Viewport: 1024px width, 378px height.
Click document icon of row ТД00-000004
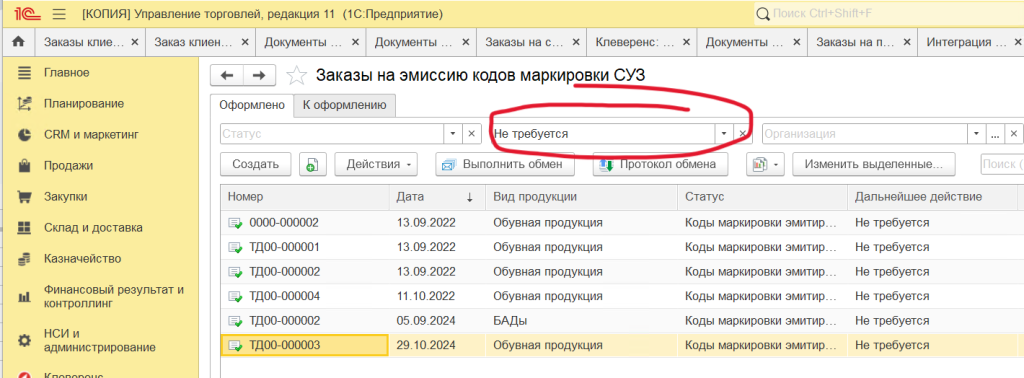[x=234, y=296]
